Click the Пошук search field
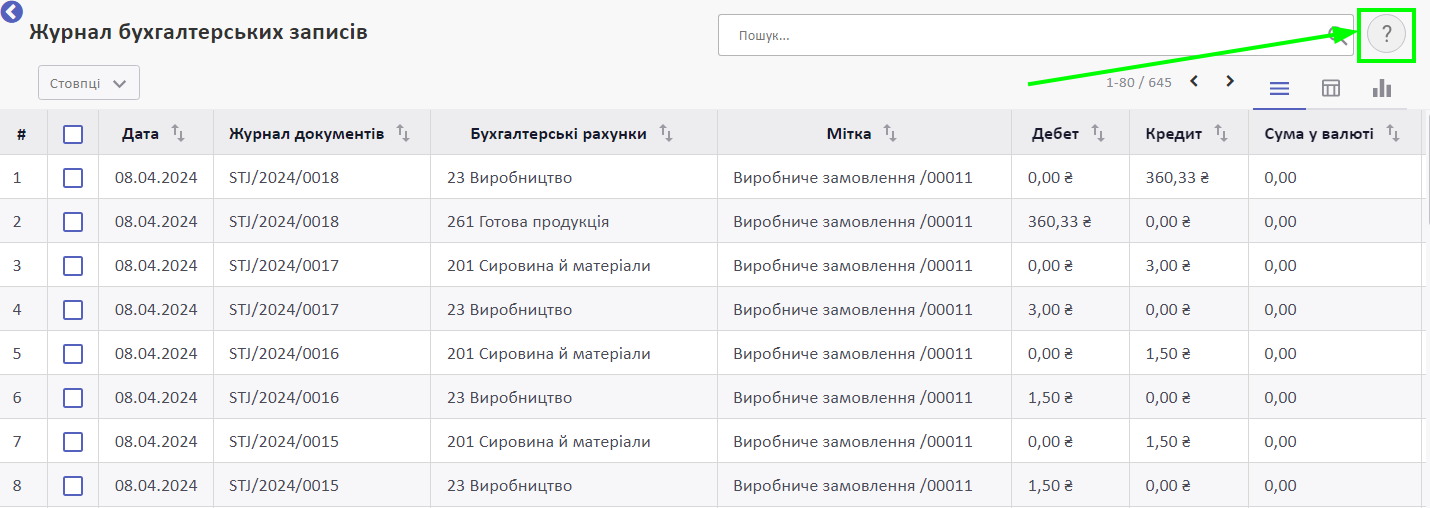Viewport: 1430px width, 508px height. pos(1035,35)
